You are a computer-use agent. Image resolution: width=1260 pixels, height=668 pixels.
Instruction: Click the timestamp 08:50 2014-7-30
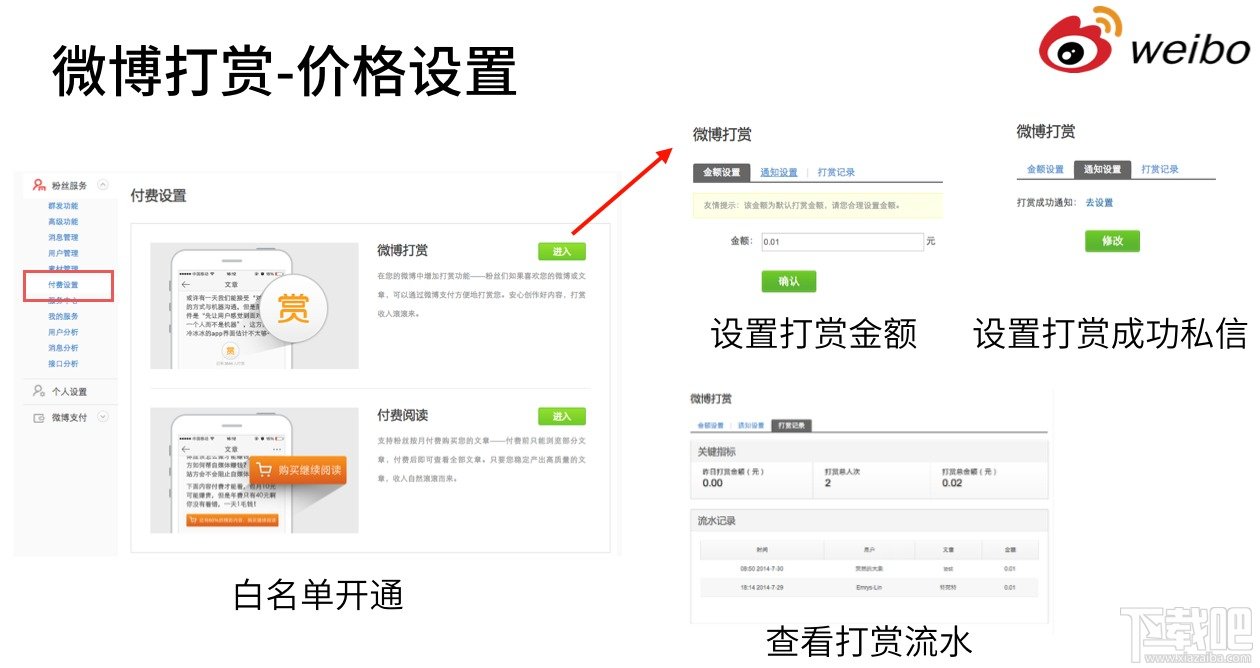pos(763,569)
